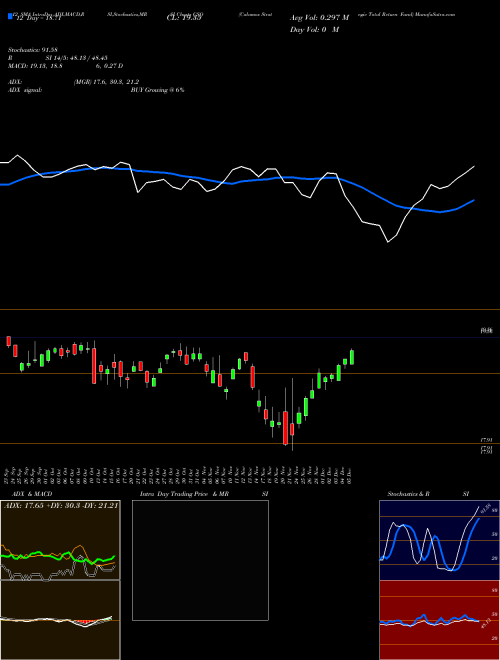Click the 'Intra Day Trading Price & MR' title
The image size is (500, 660).
[184, 494]
